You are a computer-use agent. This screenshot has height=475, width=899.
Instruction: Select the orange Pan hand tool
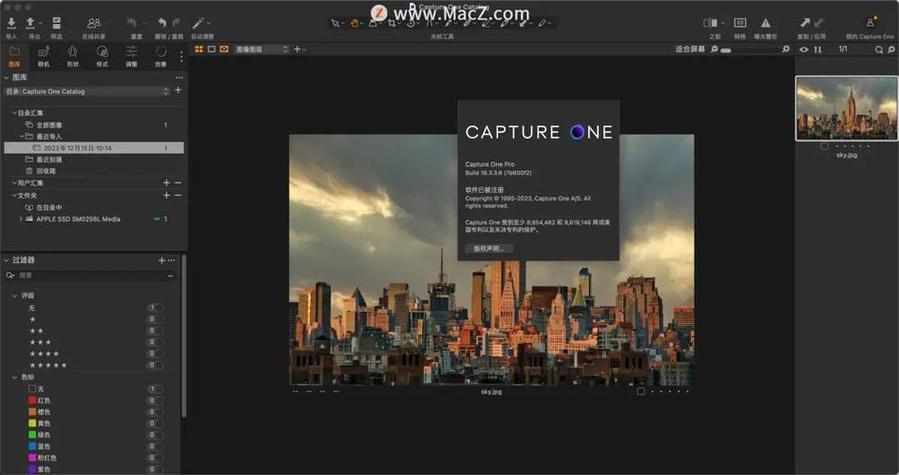pos(354,24)
